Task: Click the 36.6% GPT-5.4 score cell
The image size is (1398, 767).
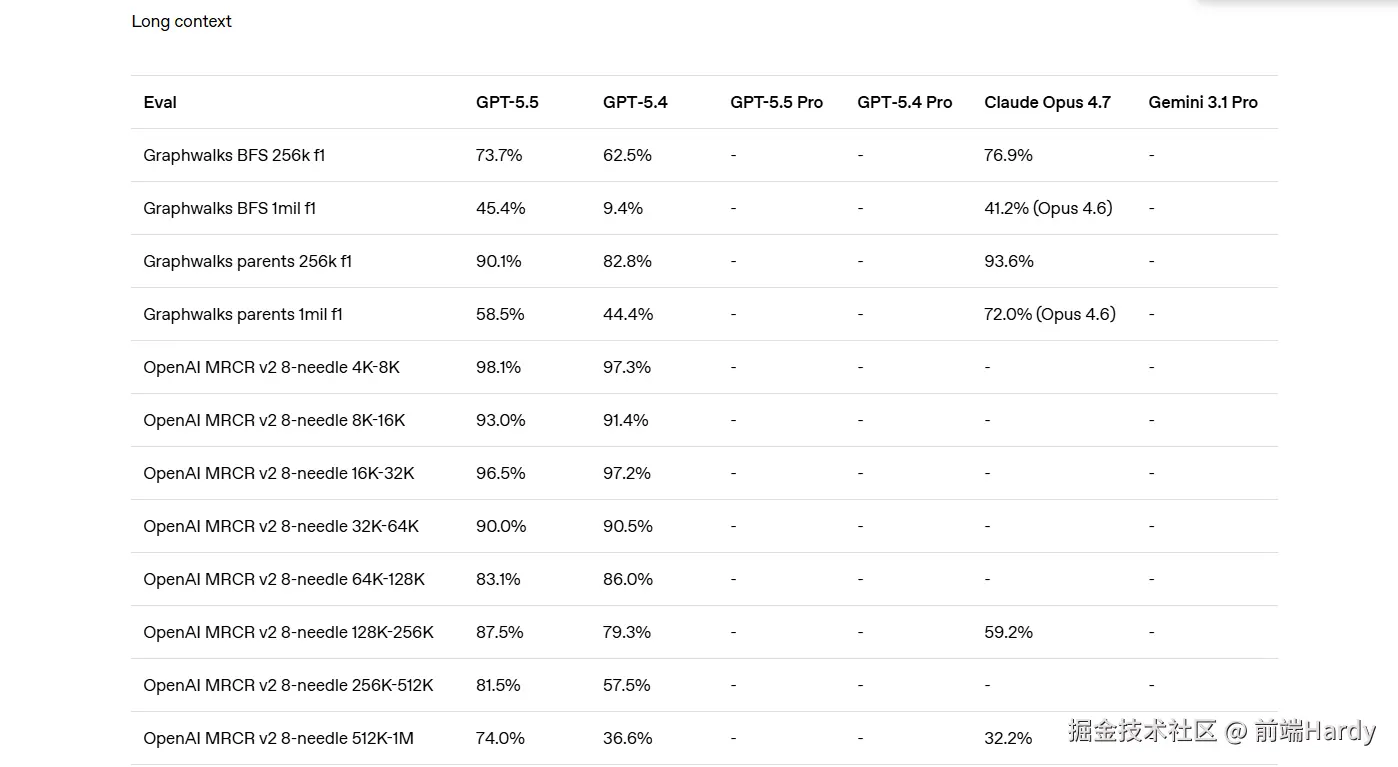Action: coord(628,738)
